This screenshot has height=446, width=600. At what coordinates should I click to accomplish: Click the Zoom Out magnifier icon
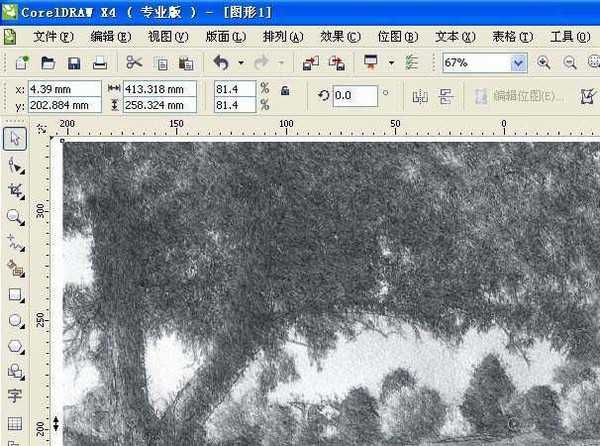[x=570, y=62]
